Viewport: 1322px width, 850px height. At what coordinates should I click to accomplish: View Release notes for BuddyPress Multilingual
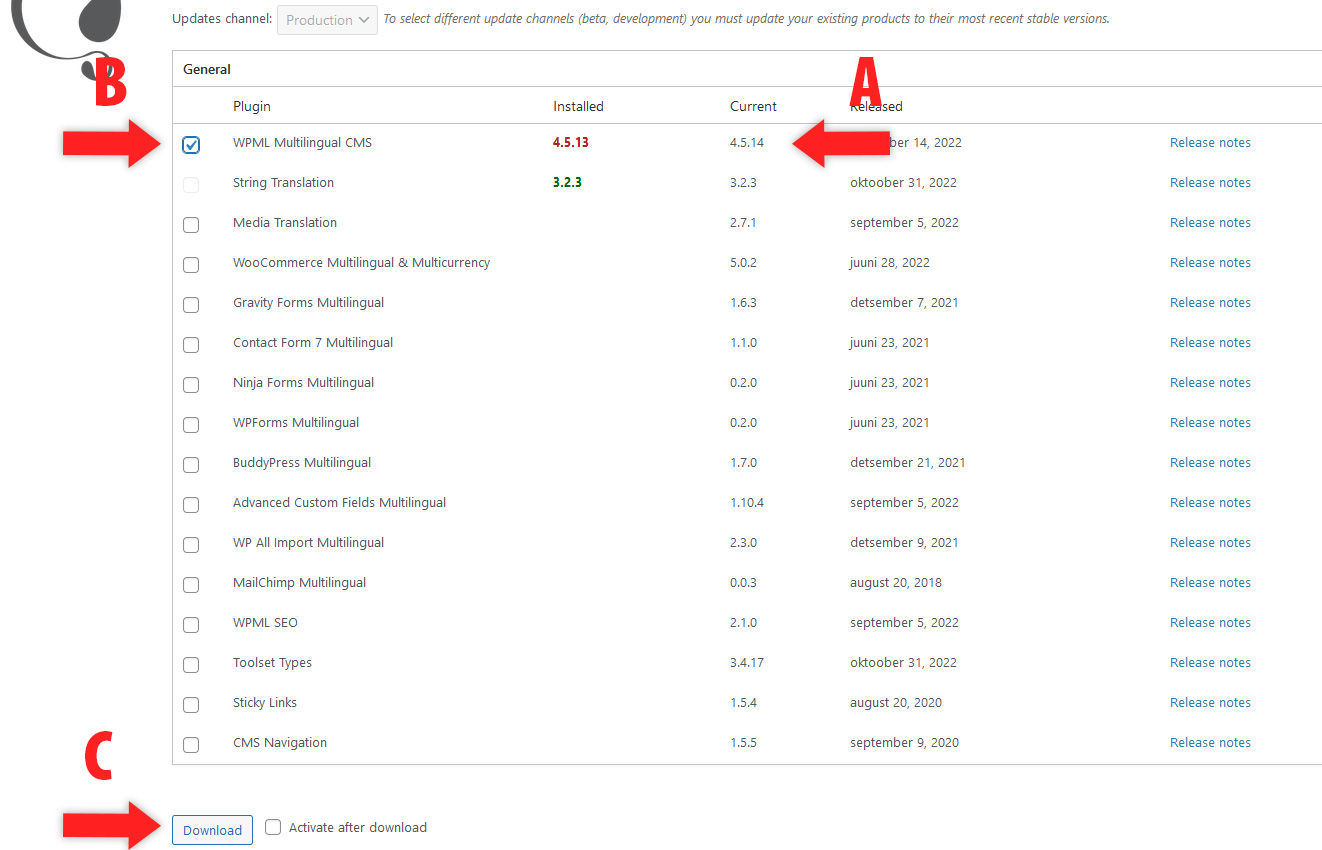tap(1210, 463)
